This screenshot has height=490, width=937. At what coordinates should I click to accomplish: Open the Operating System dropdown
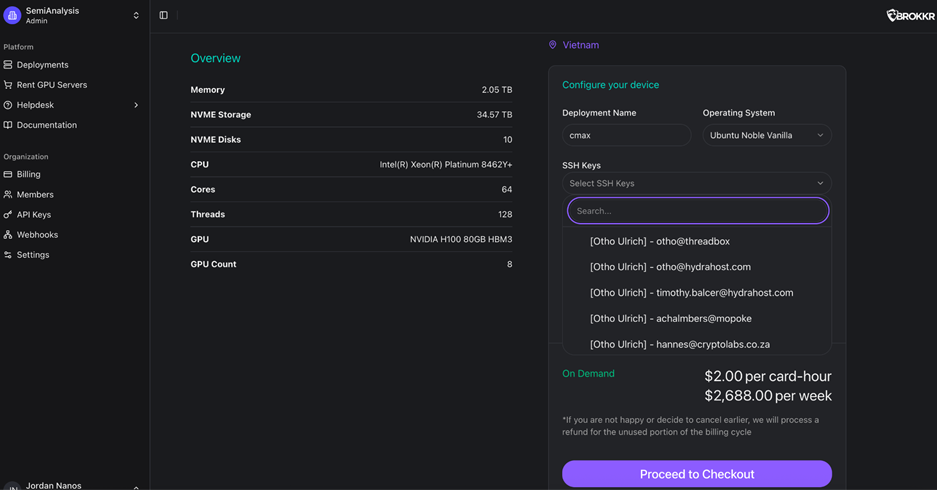pyautogui.click(x=766, y=135)
